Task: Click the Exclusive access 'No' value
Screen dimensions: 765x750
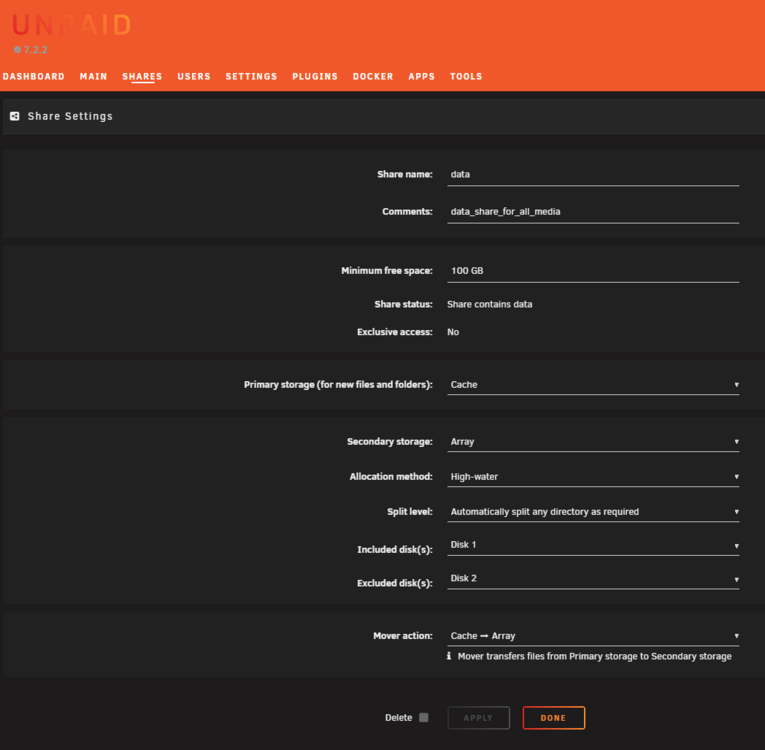Action: click(x=453, y=332)
